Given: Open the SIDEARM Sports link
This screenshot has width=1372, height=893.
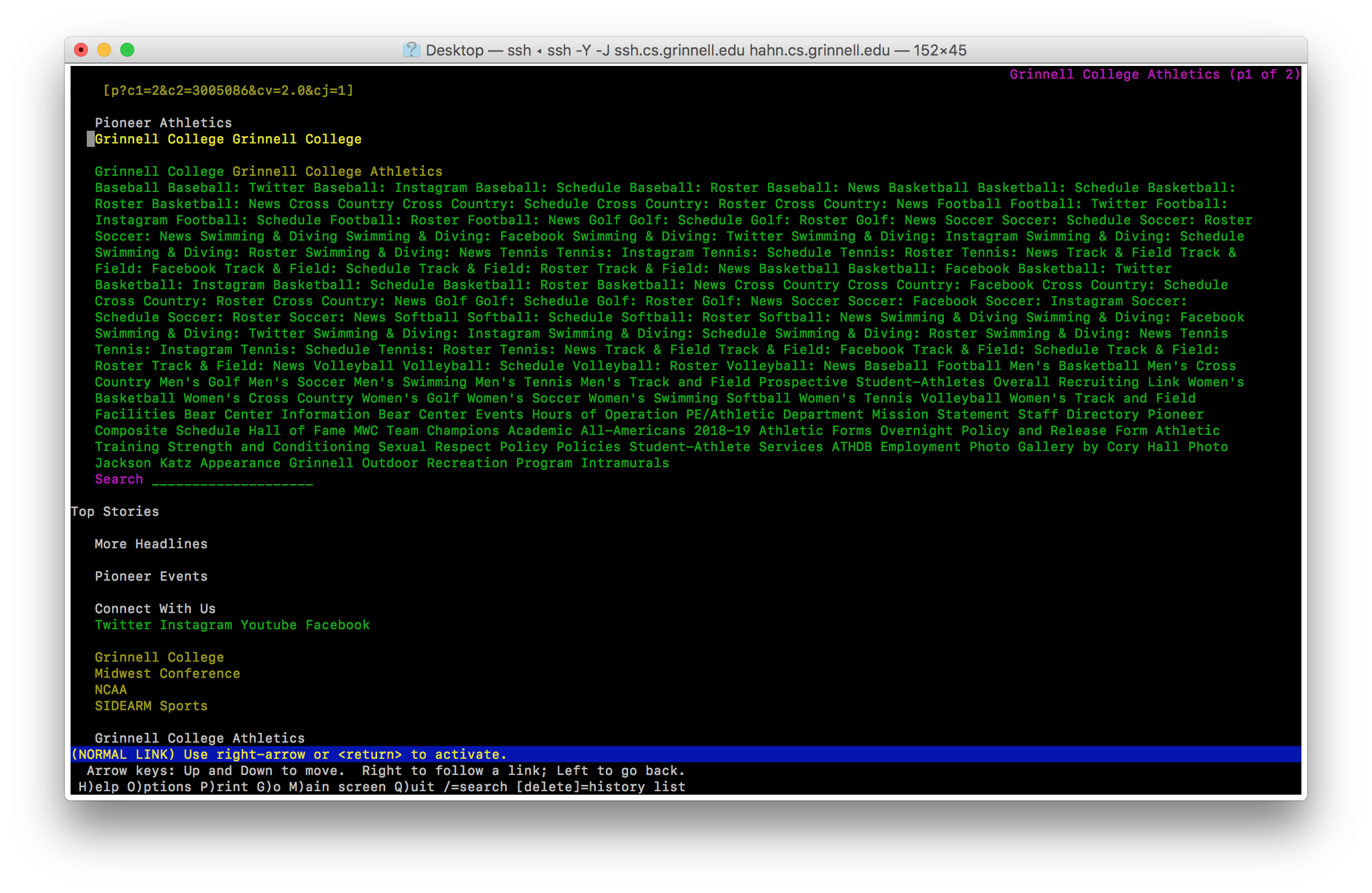Looking at the screenshot, I should coord(151,706).
